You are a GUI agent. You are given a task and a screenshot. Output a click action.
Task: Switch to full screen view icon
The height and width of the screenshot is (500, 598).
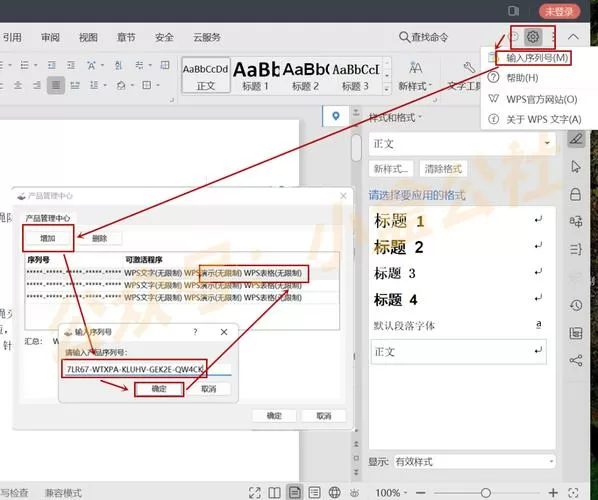pyautogui.click(x=255, y=492)
